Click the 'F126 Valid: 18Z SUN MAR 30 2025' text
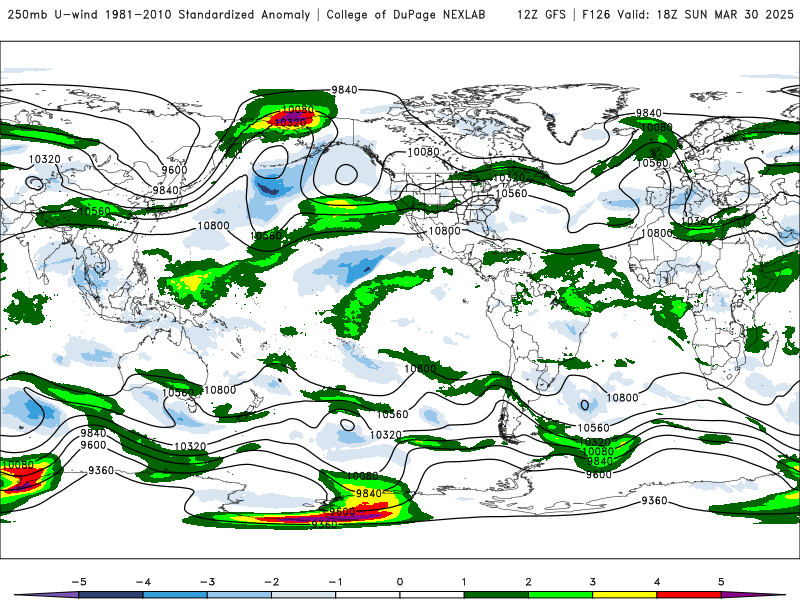Viewport: 800px width, 600px height. click(x=688, y=15)
